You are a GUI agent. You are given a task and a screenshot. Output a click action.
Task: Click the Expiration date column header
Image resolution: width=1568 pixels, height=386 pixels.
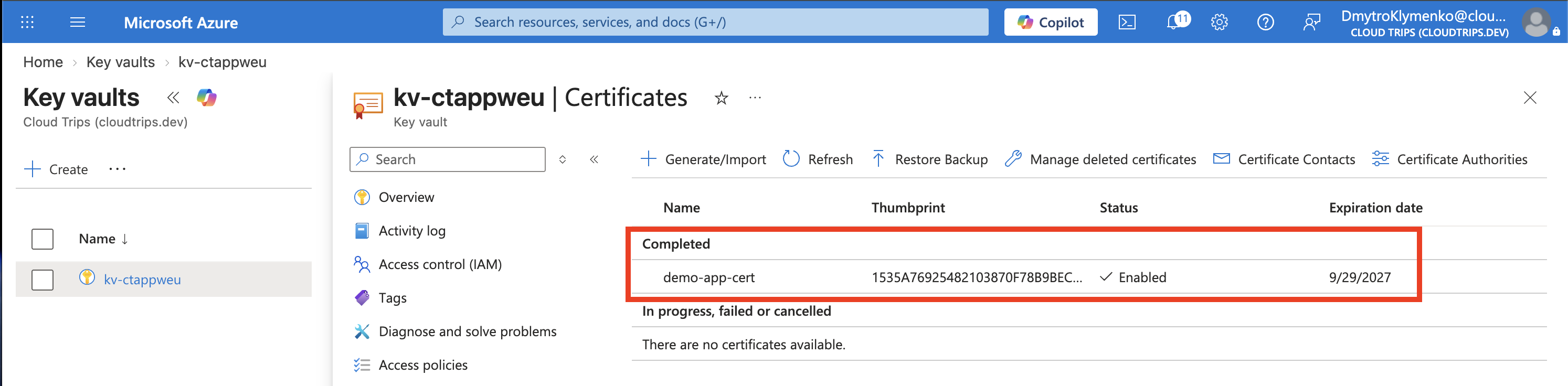(x=1375, y=208)
